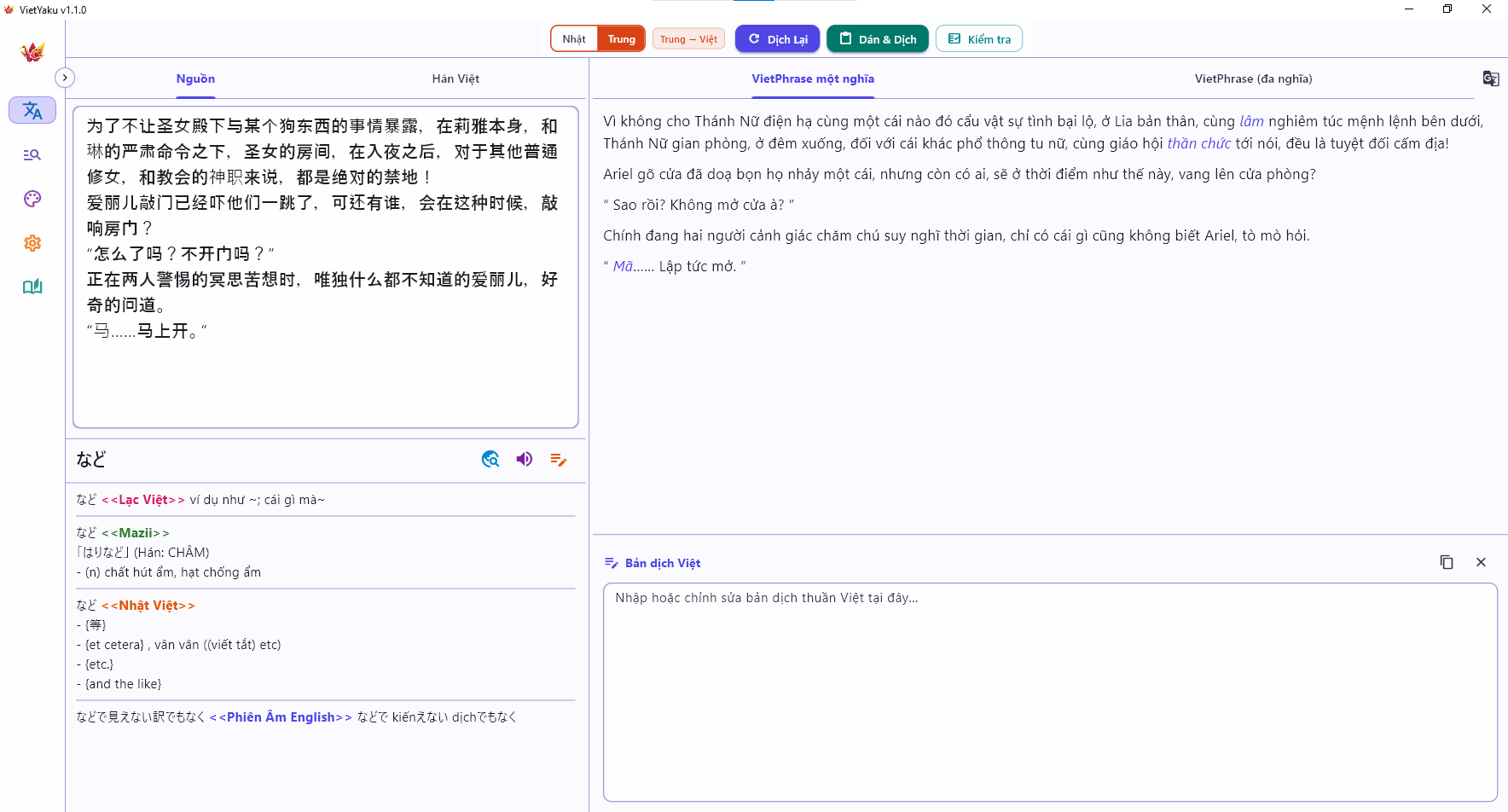Click the Trung → Việt direction chip

(x=688, y=39)
